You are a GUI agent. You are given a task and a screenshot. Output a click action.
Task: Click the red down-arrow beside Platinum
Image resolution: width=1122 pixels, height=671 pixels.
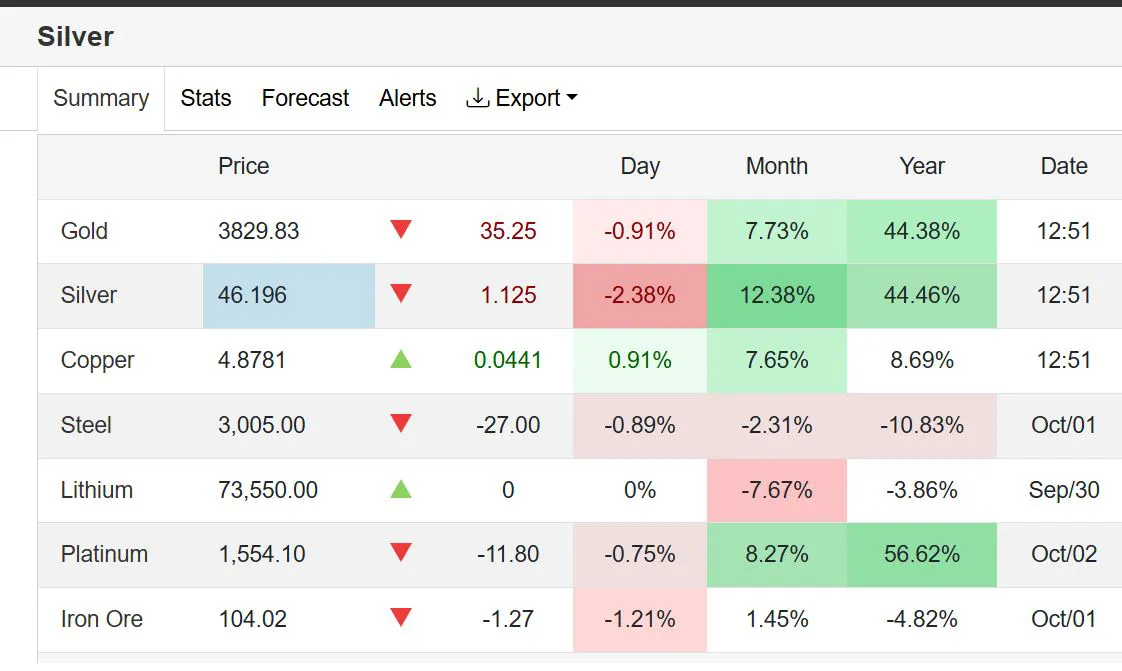[x=400, y=554]
